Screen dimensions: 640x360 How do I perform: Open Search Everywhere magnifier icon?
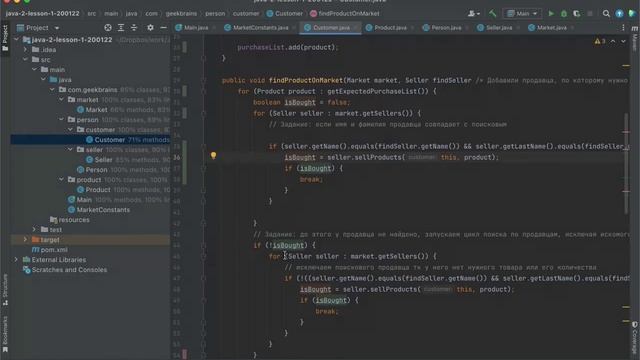tap(606, 13)
